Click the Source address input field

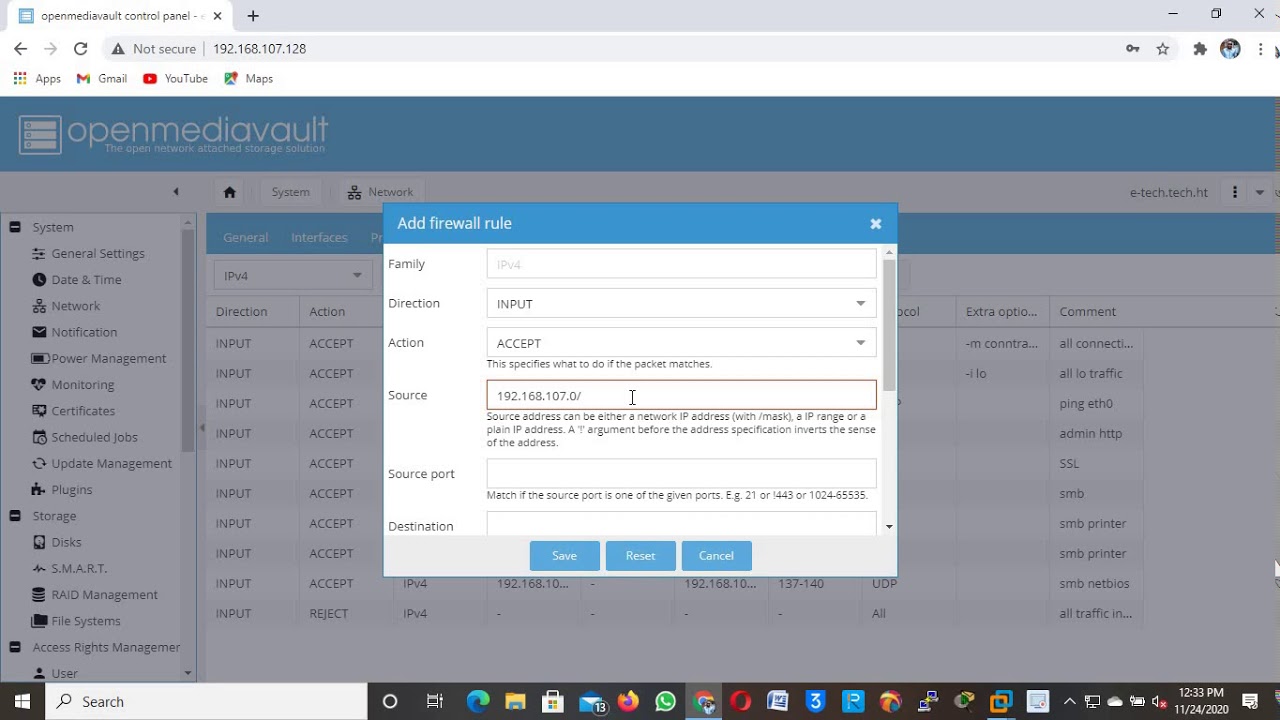coord(681,395)
